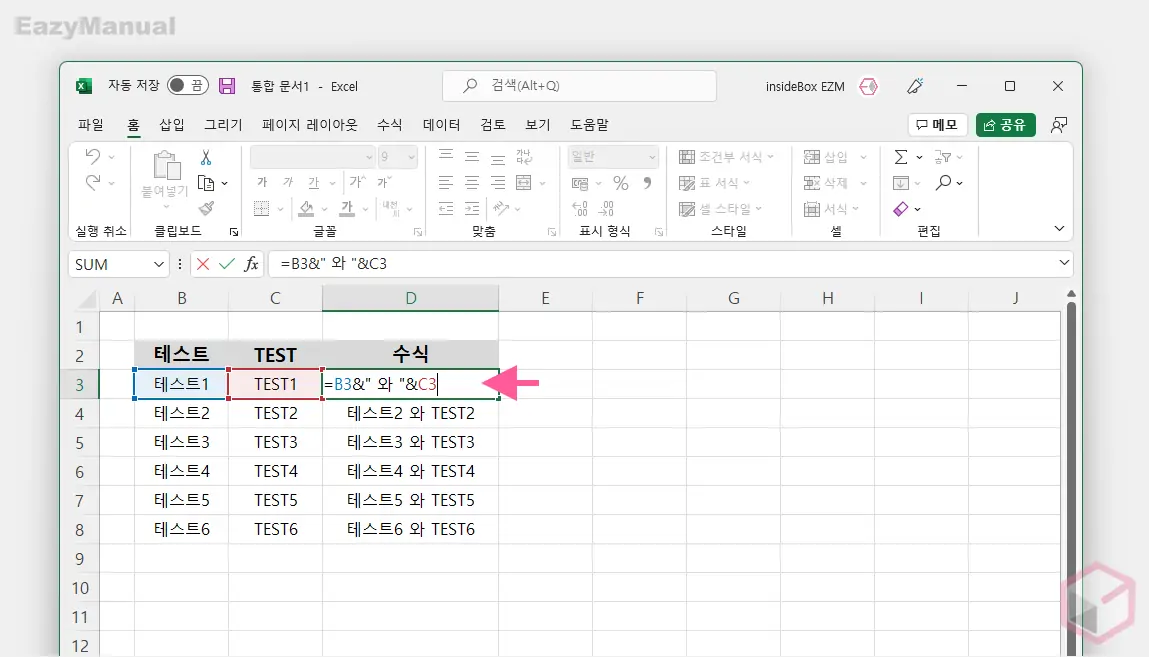Expand the Cell Styles (셀 스타일) menu
The image size is (1149, 657).
(x=720, y=209)
